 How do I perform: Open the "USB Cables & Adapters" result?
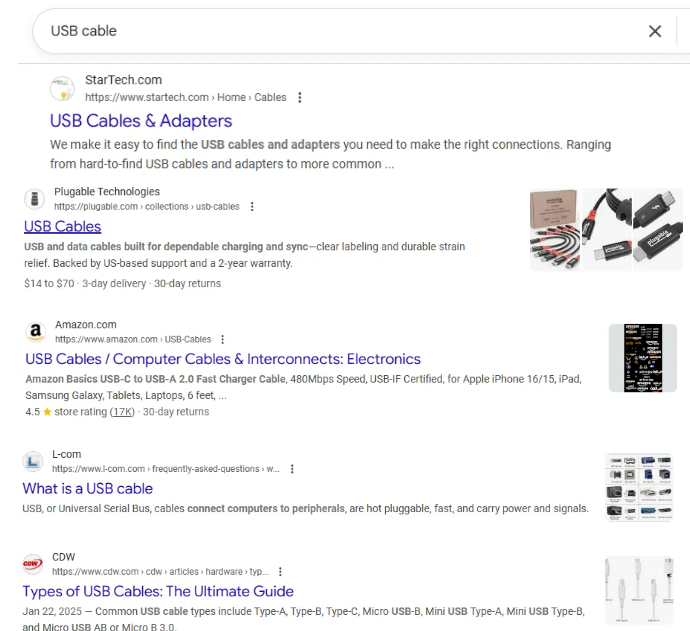coord(141,121)
